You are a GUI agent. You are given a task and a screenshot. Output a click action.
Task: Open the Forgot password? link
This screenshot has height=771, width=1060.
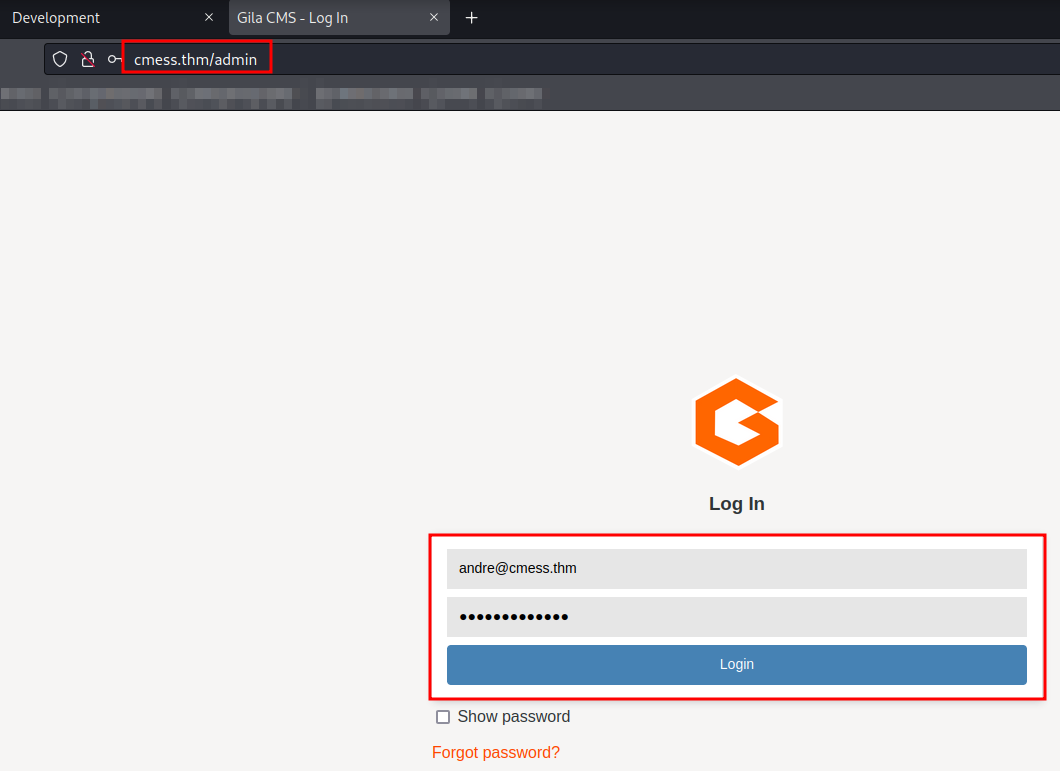coord(496,752)
